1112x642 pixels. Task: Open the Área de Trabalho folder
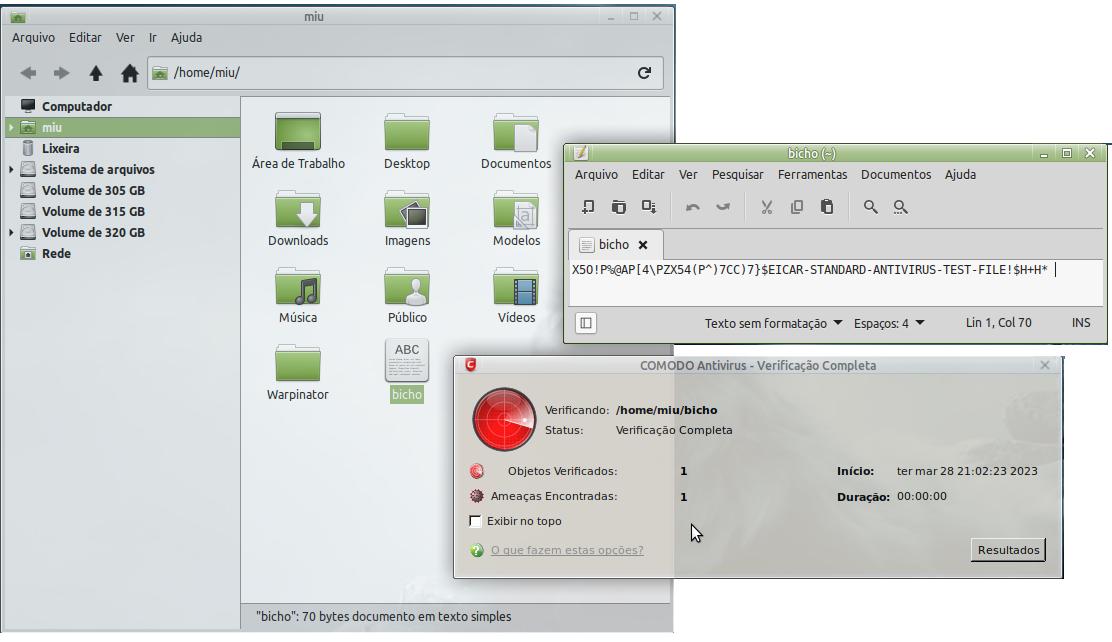298,140
